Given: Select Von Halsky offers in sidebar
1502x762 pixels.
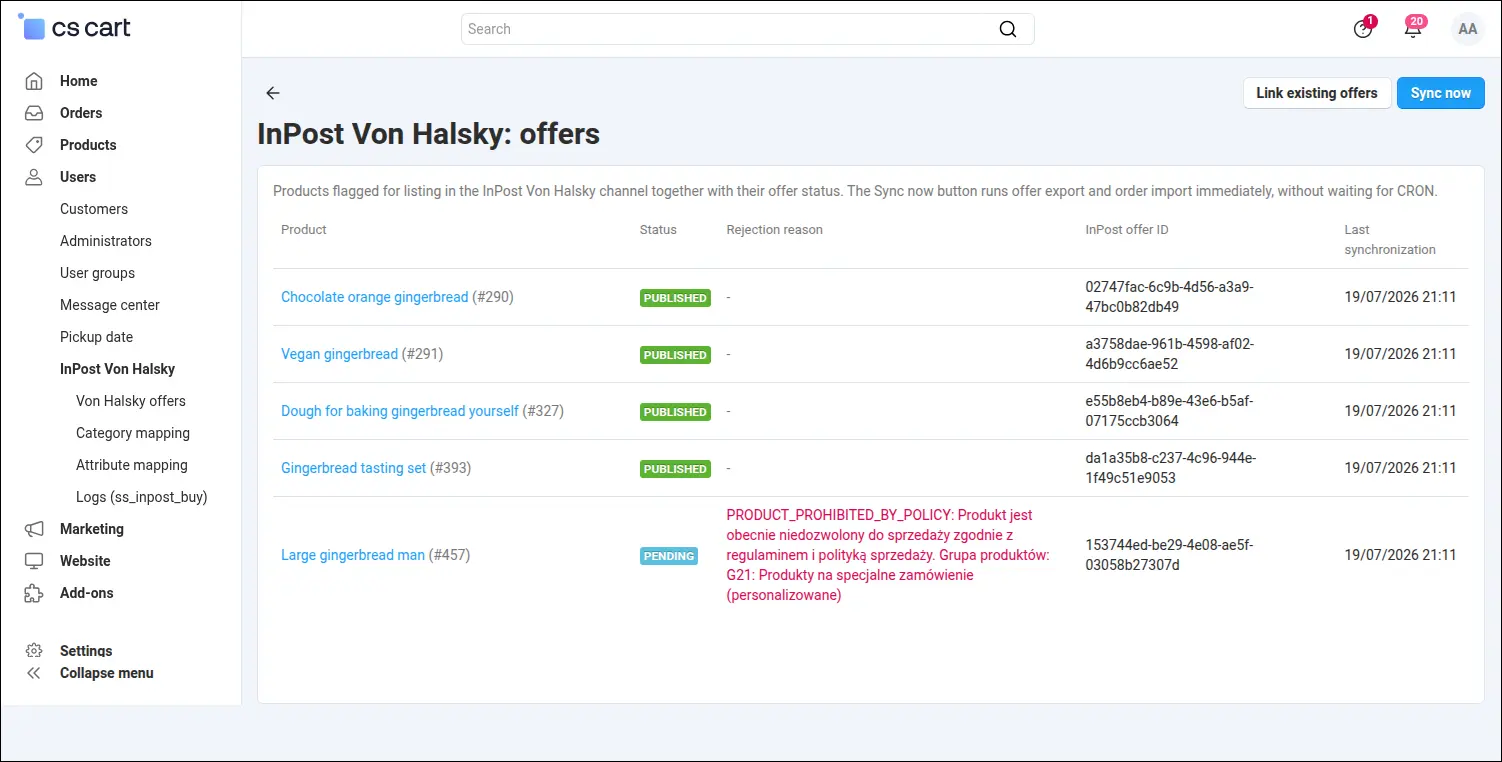Looking at the screenshot, I should 131,401.
